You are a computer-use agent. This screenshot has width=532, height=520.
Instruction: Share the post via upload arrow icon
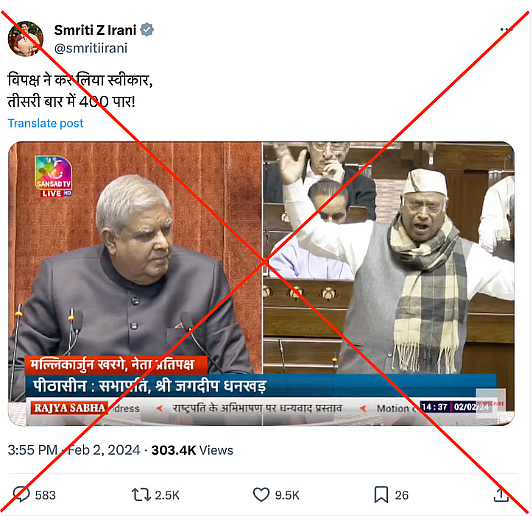pos(501,495)
